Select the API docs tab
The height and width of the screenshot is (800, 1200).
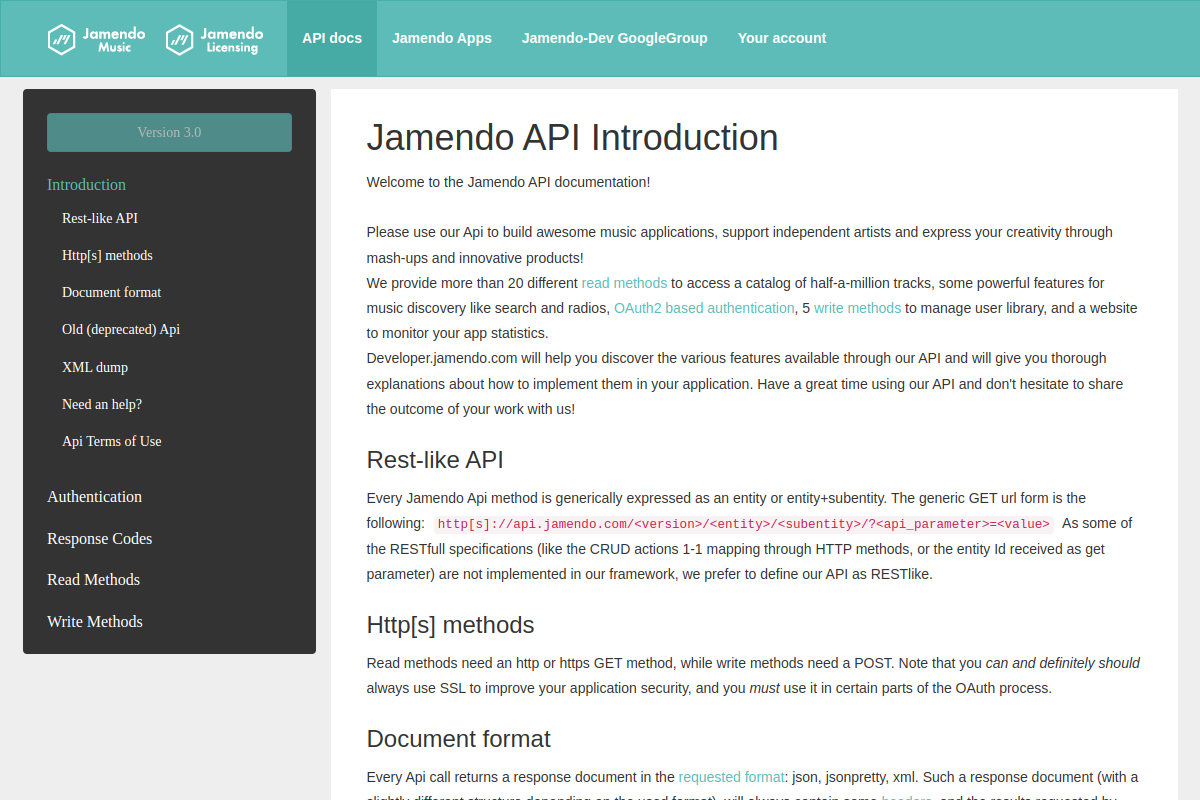tap(332, 38)
